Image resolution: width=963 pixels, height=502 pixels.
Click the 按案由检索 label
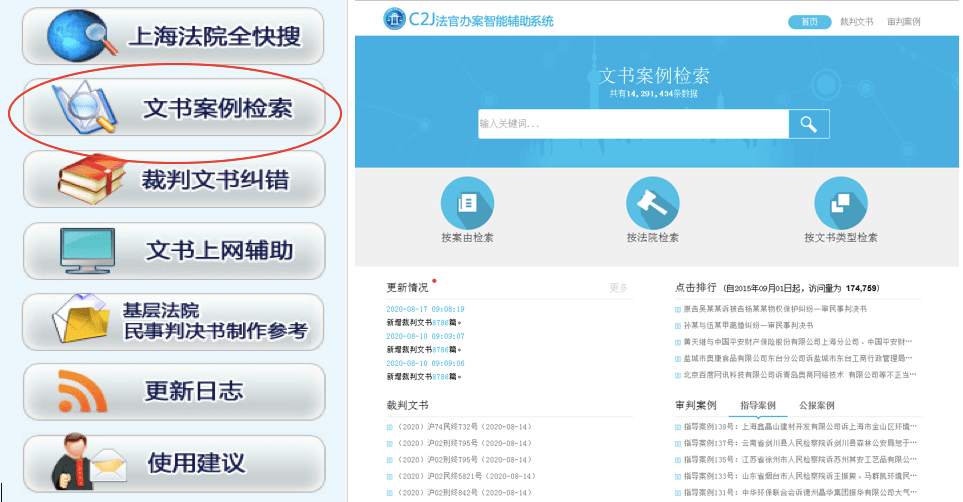(467, 238)
